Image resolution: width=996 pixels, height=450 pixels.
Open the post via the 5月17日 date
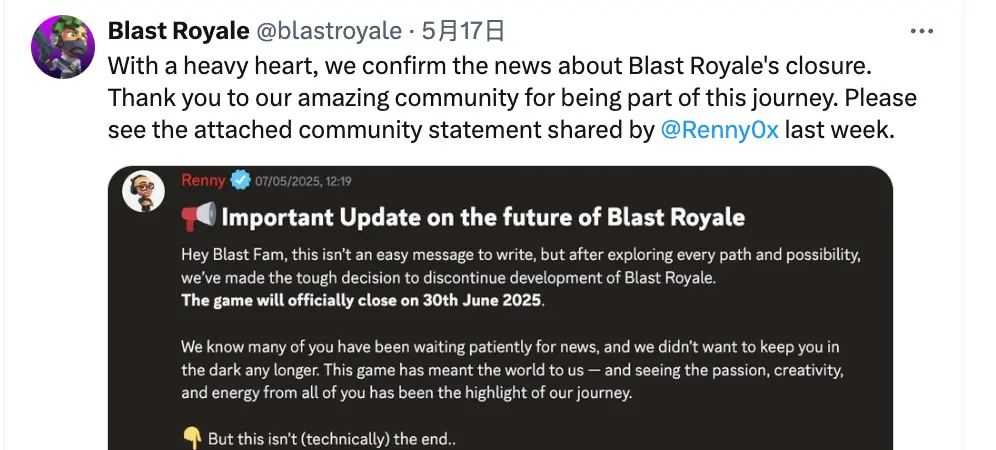463,31
